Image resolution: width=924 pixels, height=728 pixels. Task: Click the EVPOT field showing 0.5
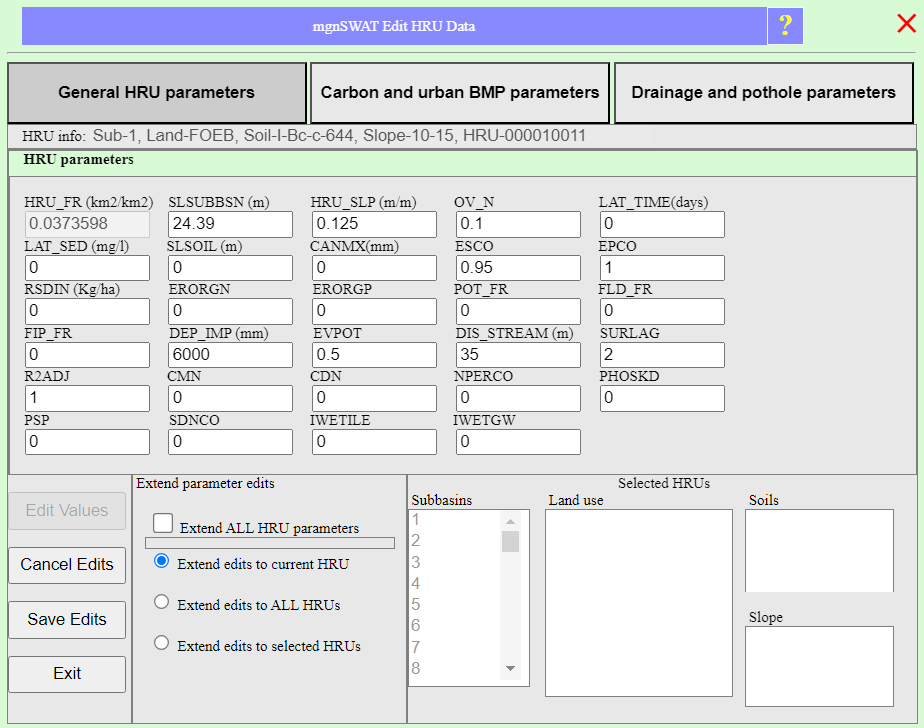[x=374, y=355]
